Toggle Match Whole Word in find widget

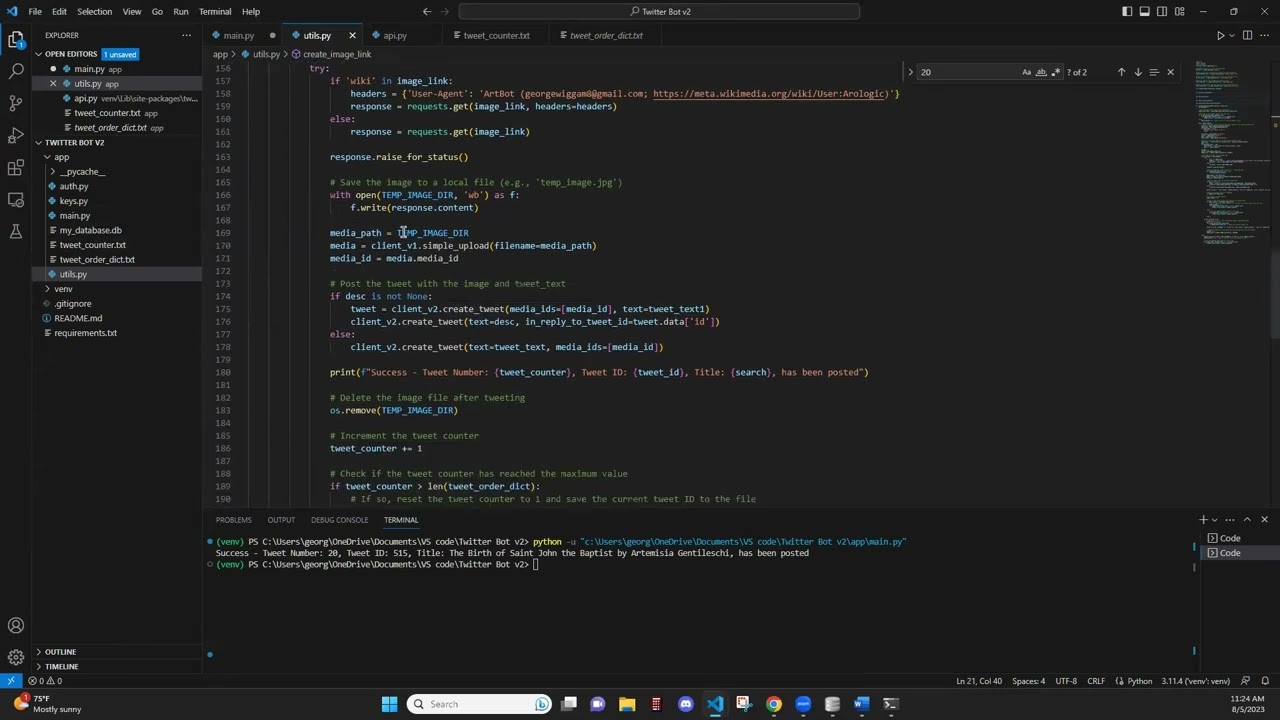(1041, 72)
